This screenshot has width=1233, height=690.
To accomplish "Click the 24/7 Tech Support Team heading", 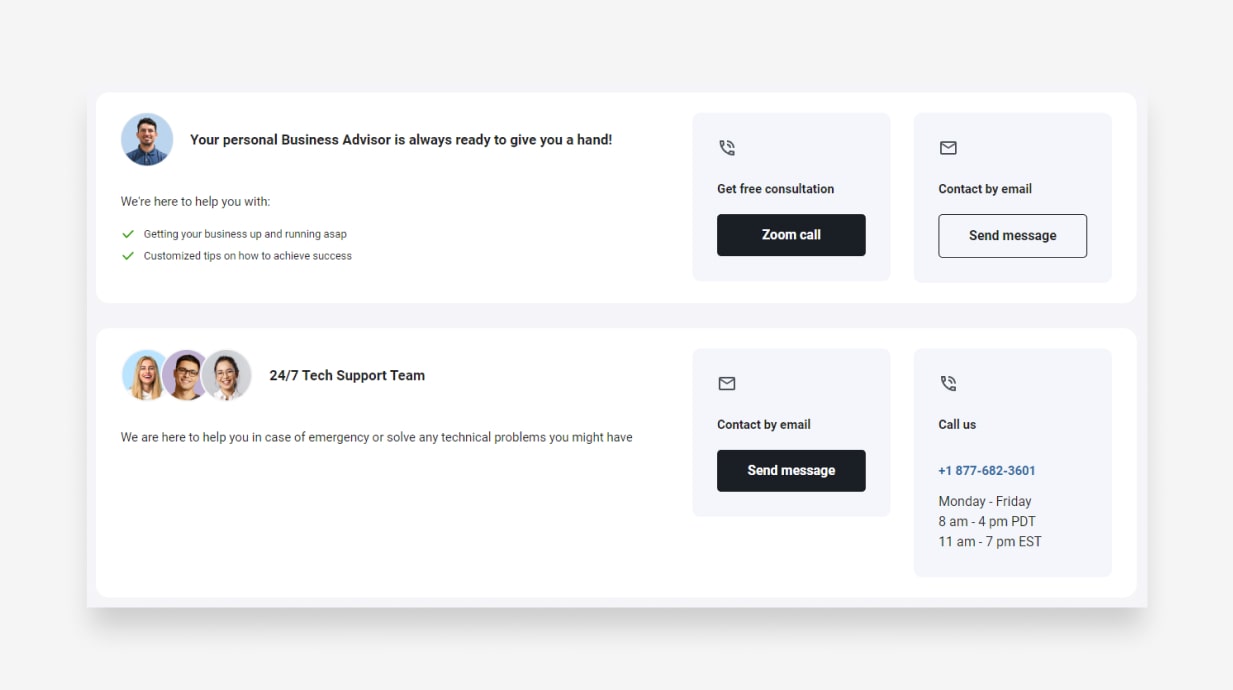I will point(347,376).
